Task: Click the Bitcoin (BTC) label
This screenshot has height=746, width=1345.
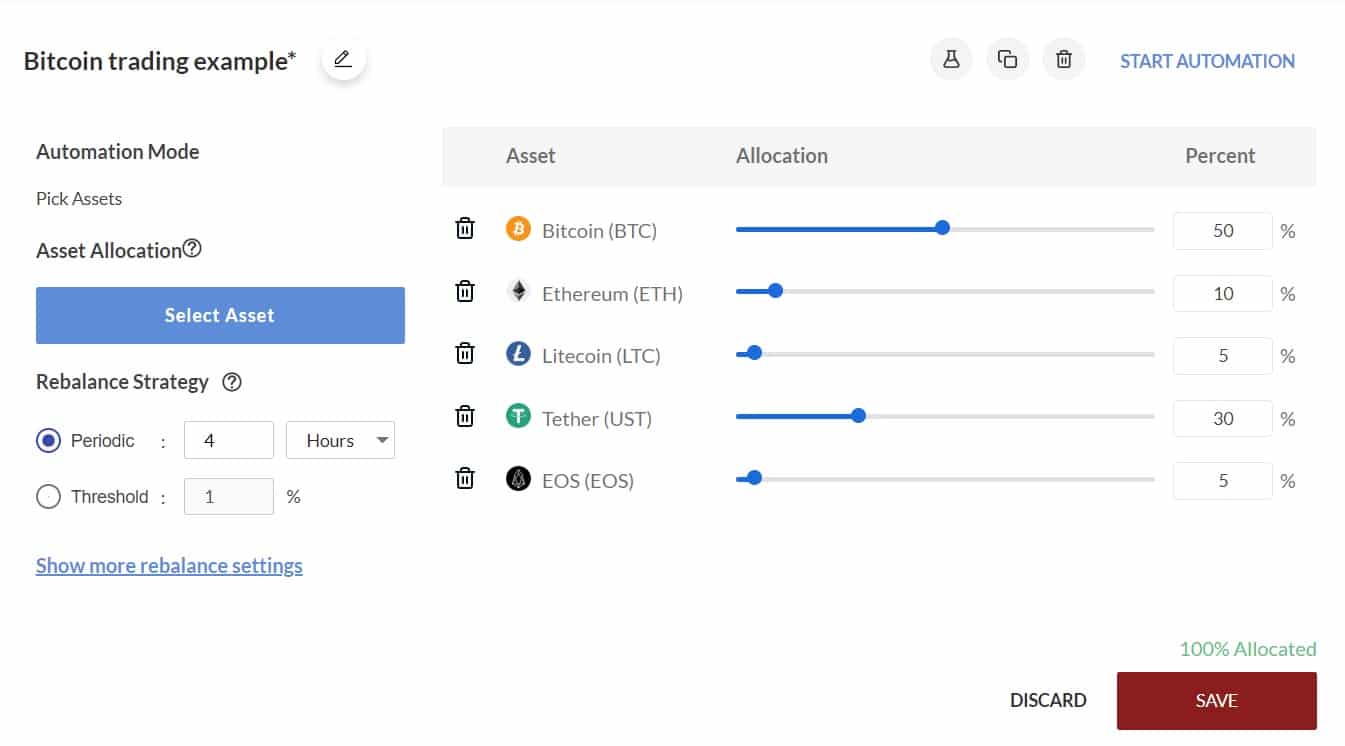Action: point(599,231)
